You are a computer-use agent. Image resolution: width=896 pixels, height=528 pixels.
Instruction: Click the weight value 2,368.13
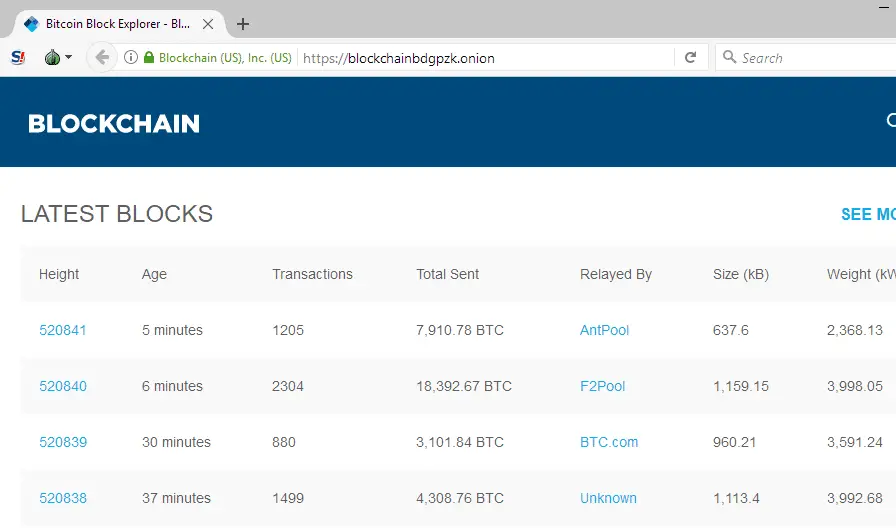tap(855, 330)
